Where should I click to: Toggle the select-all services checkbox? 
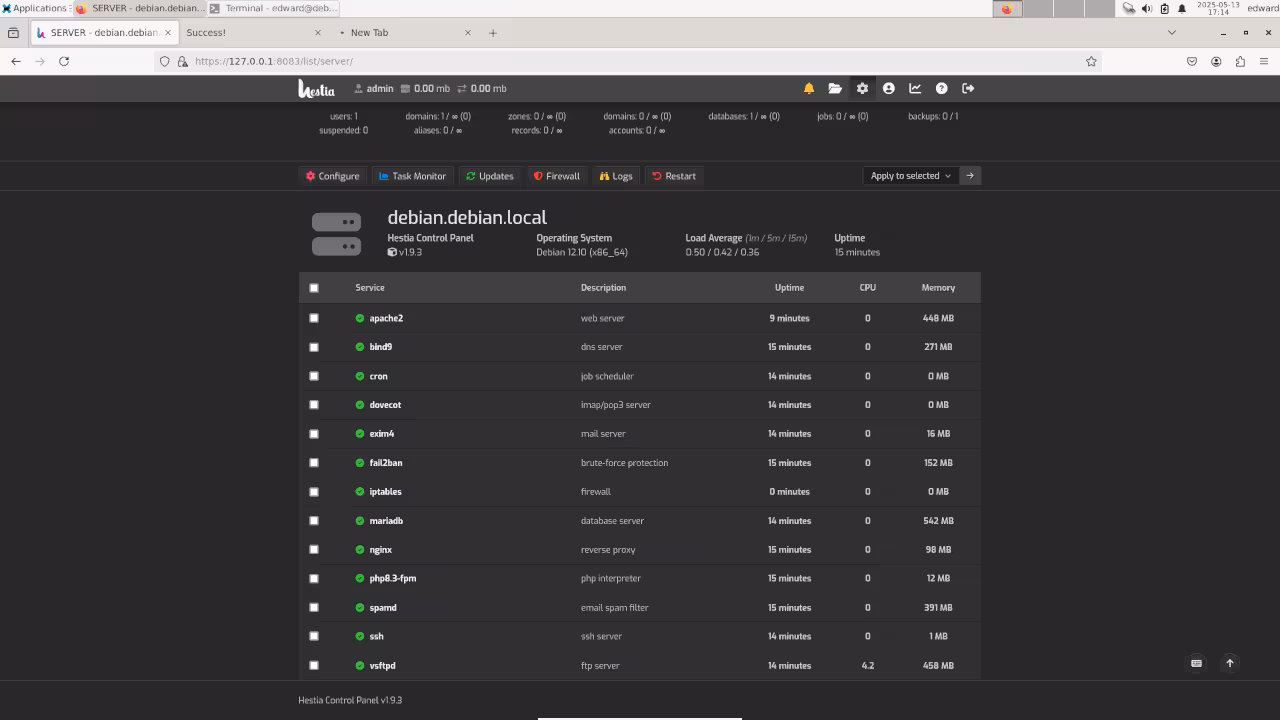click(314, 288)
